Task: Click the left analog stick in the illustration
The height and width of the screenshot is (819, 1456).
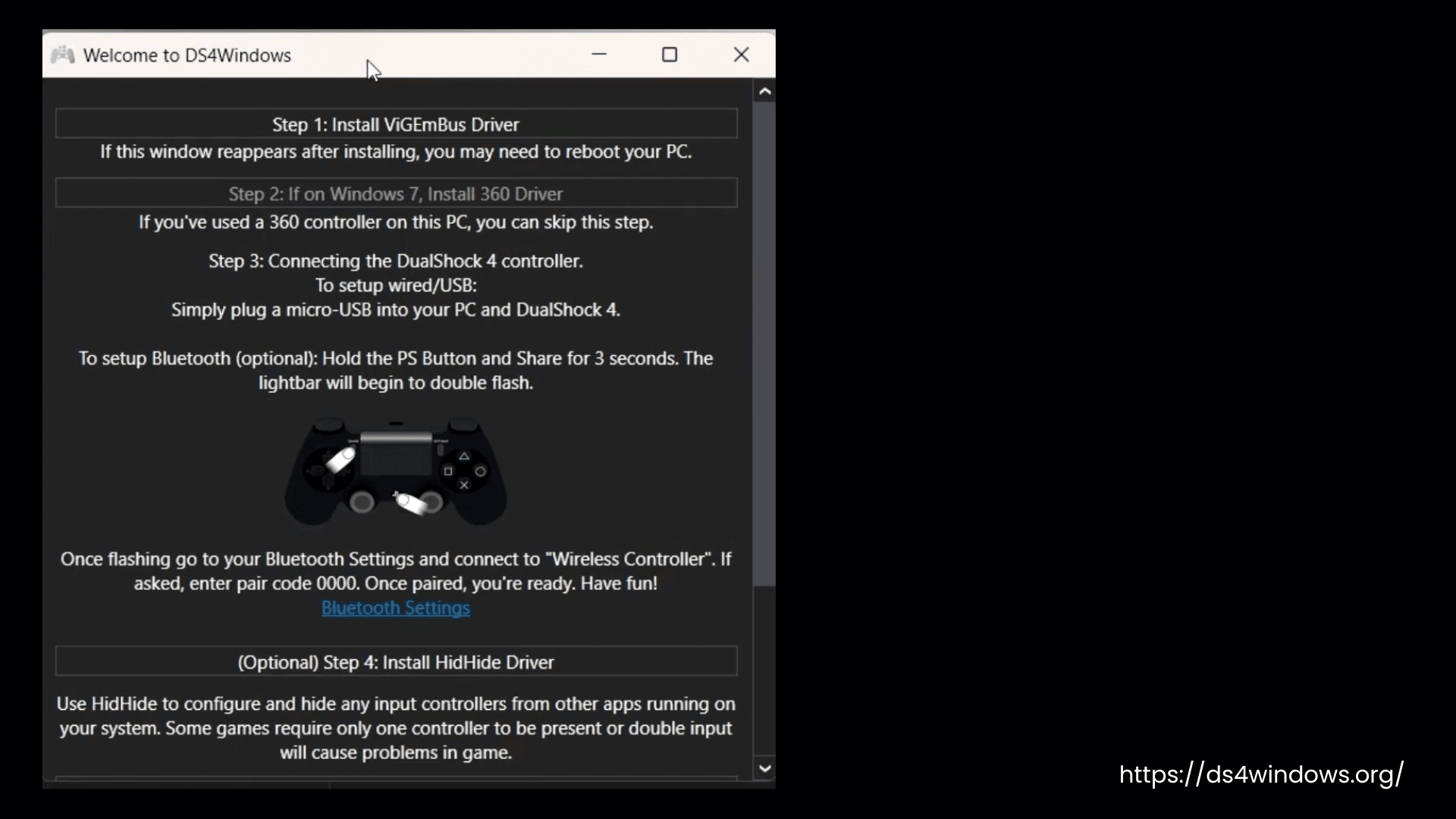Action: [362, 502]
